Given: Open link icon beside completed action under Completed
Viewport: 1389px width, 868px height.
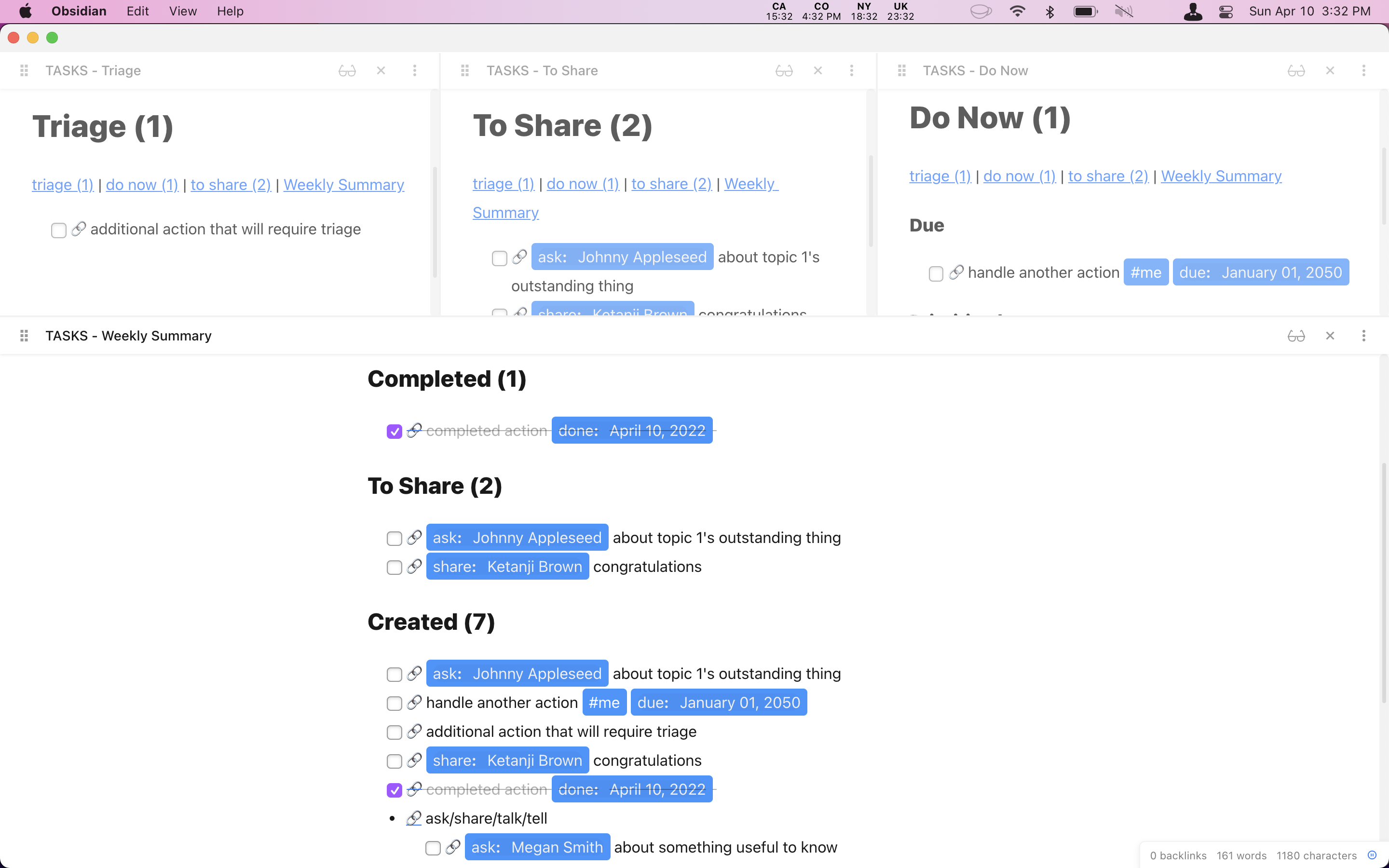Looking at the screenshot, I should 414,431.
